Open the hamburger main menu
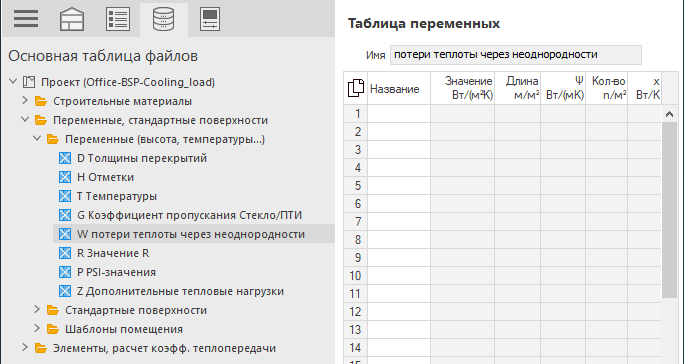 click(26, 19)
